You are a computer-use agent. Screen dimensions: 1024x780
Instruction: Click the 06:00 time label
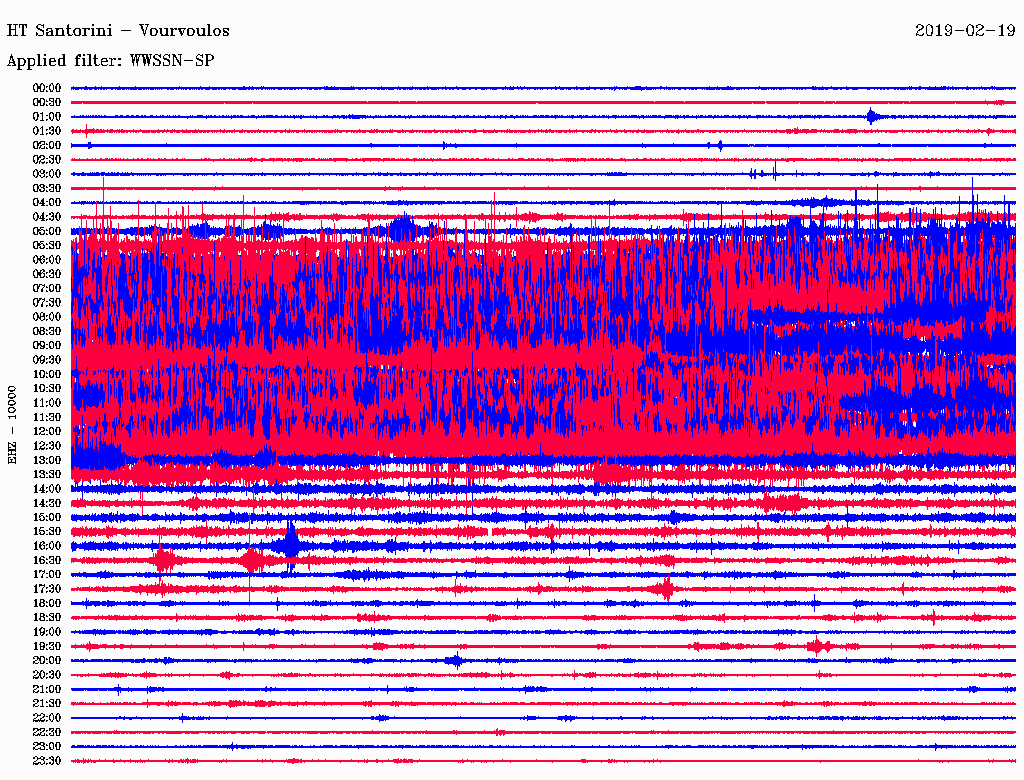tap(47, 260)
